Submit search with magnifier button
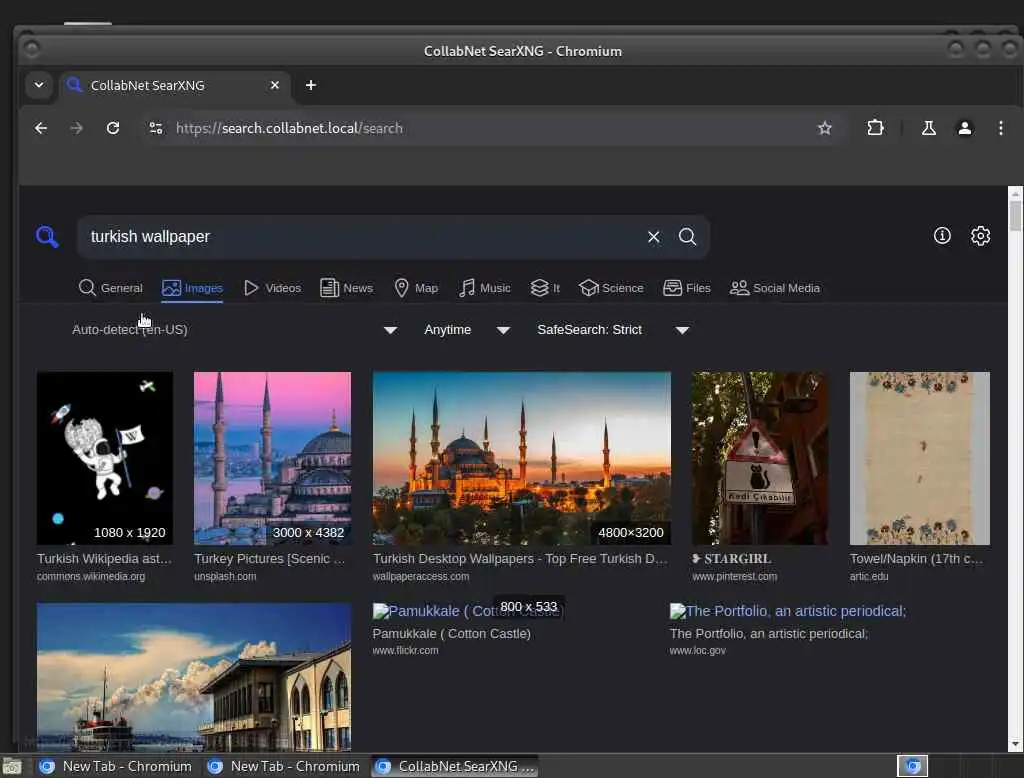The height and width of the screenshot is (778, 1024). [688, 237]
